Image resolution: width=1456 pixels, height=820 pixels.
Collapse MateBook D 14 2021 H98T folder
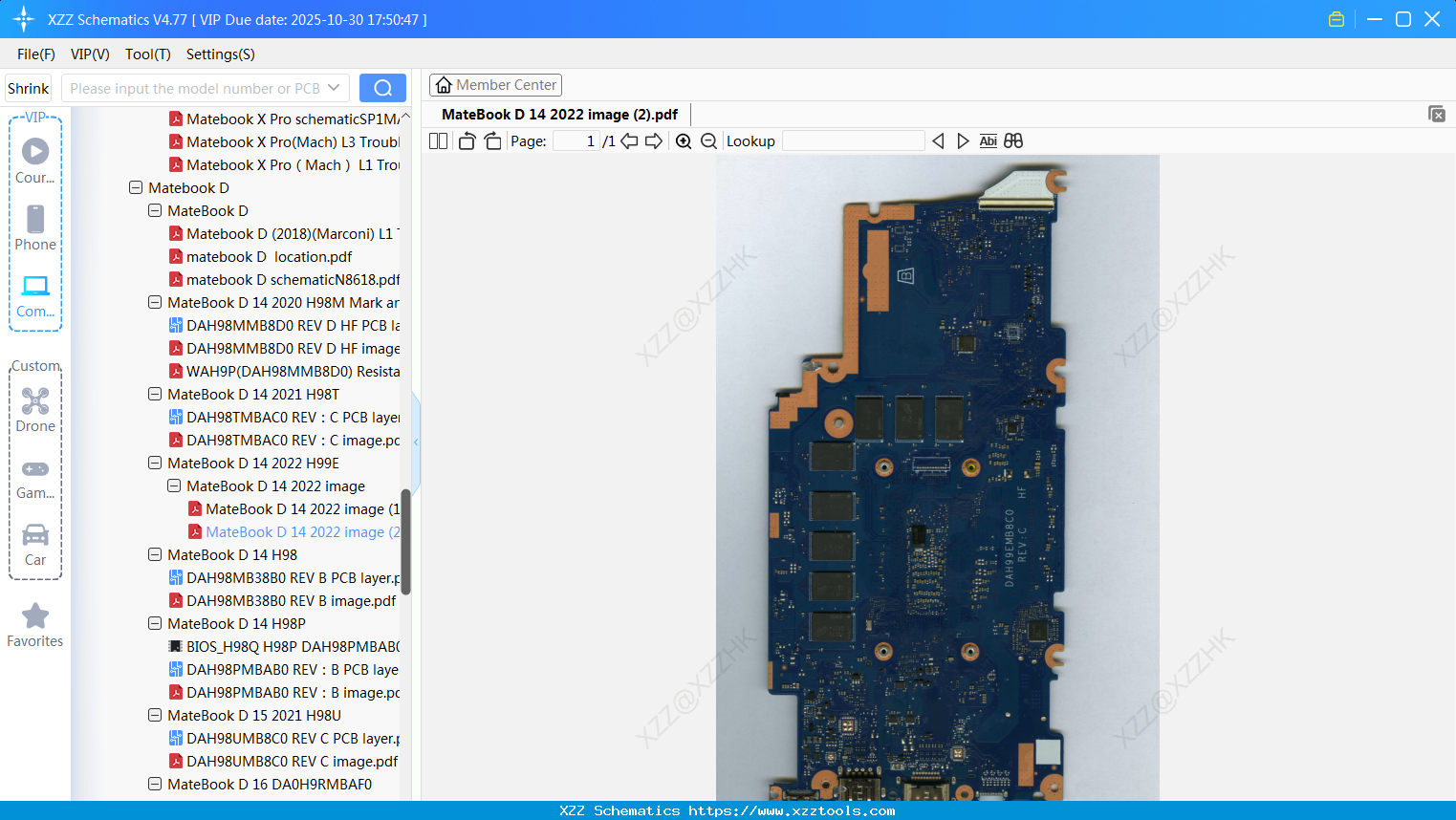click(155, 395)
